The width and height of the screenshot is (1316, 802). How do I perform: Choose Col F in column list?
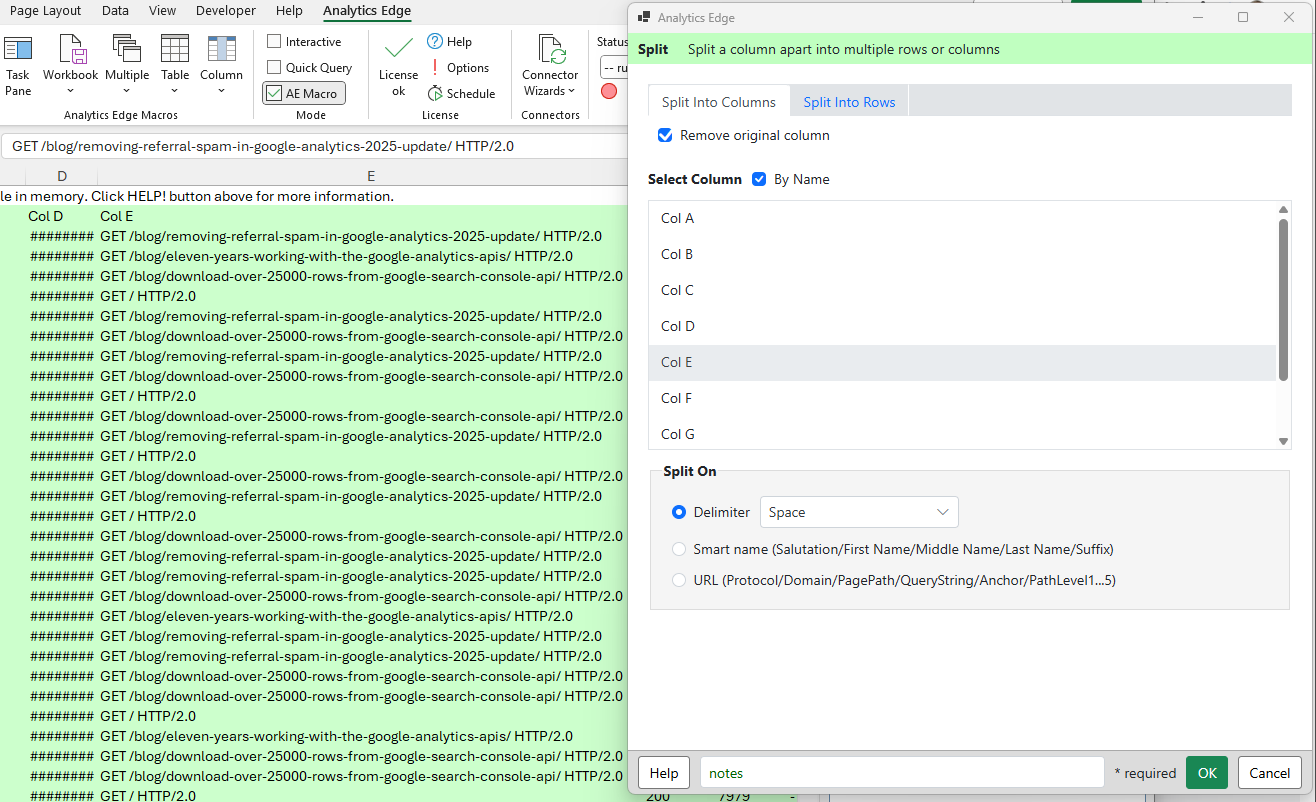677,398
